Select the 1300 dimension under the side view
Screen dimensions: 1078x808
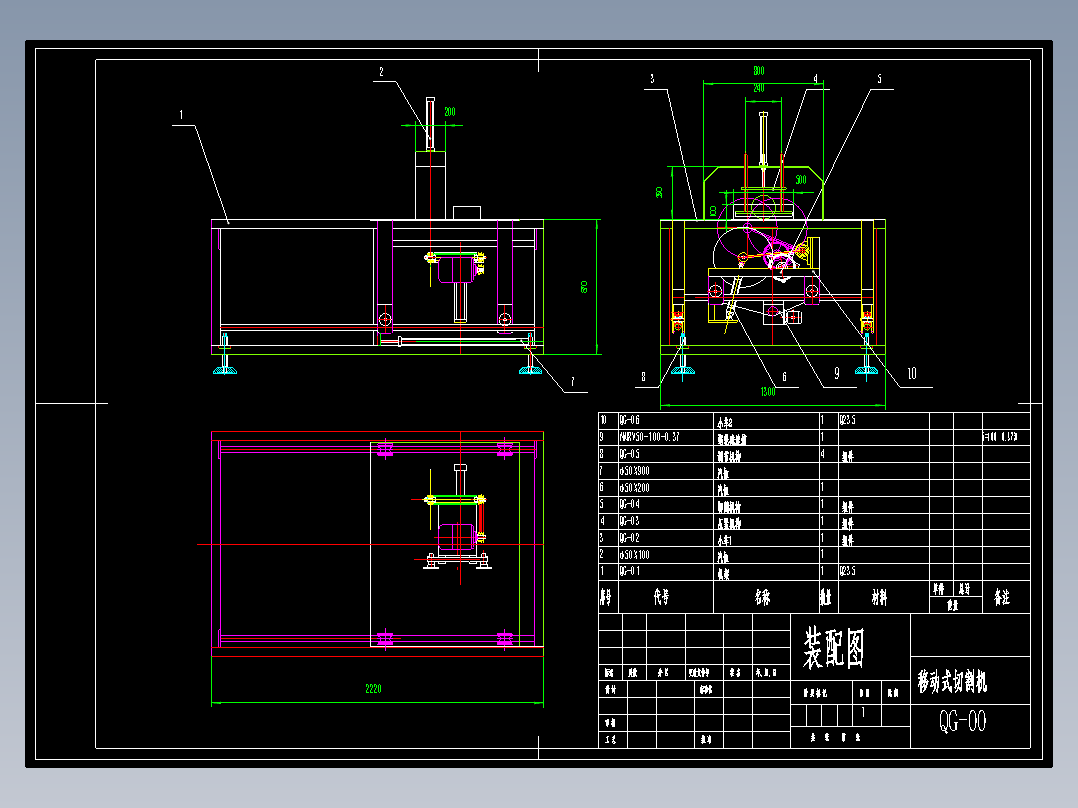pos(768,392)
